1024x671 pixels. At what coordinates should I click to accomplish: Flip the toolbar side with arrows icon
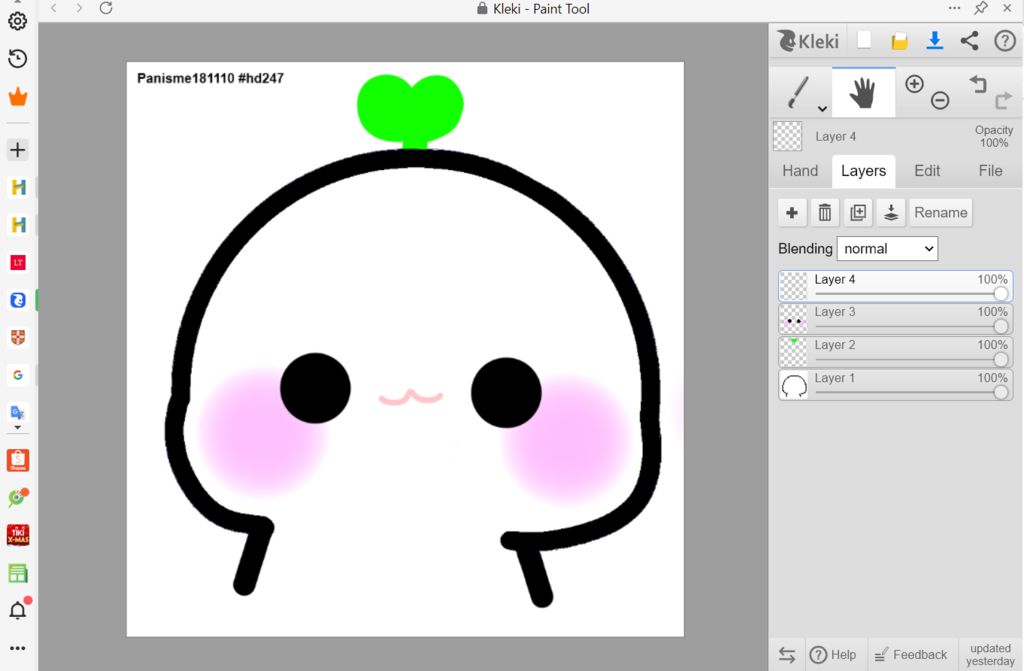[787, 655]
